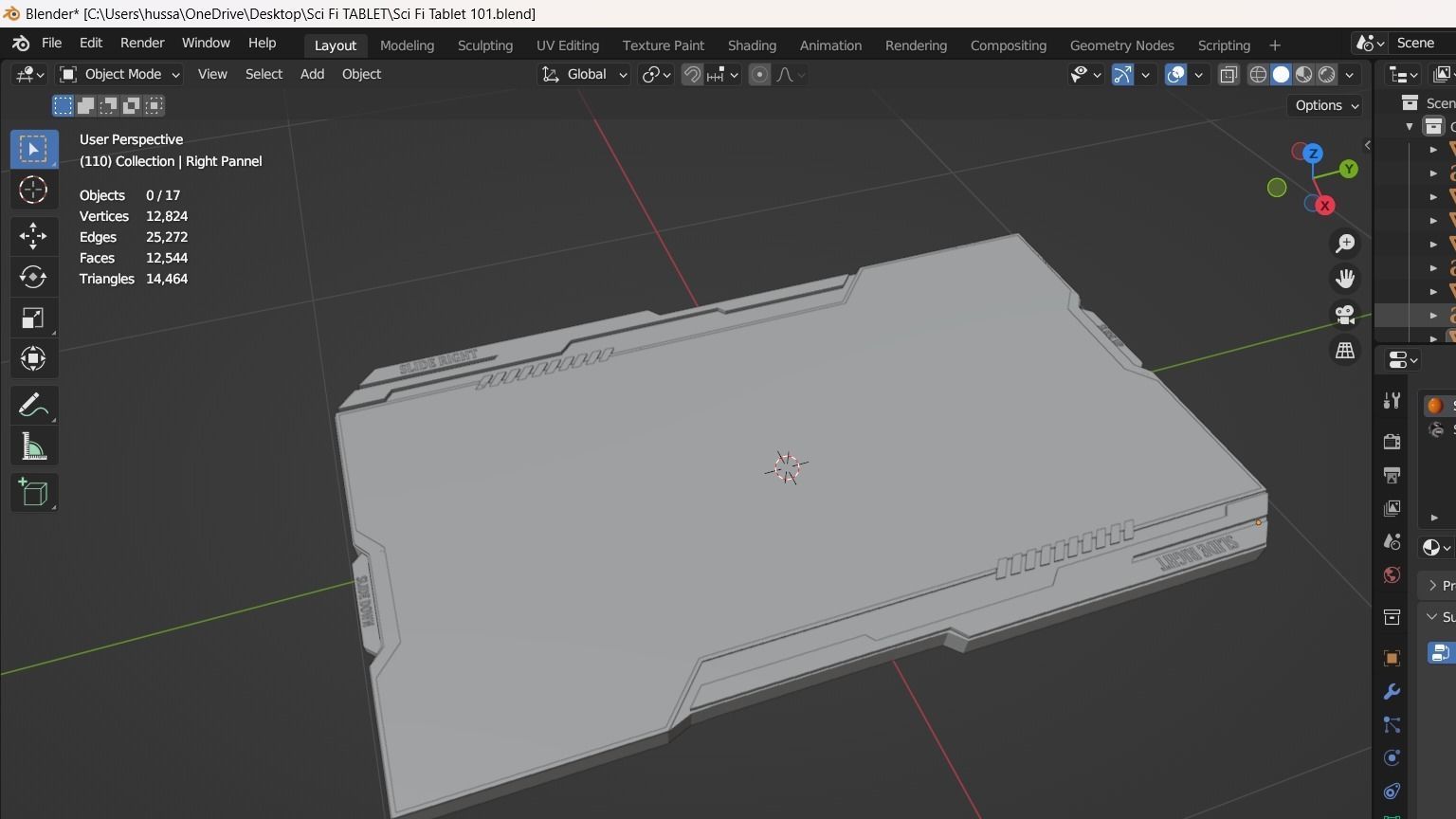Image resolution: width=1456 pixels, height=819 pixels.
Task: Switch to solid viewport shading
Action: click(x=1281, y=75)
